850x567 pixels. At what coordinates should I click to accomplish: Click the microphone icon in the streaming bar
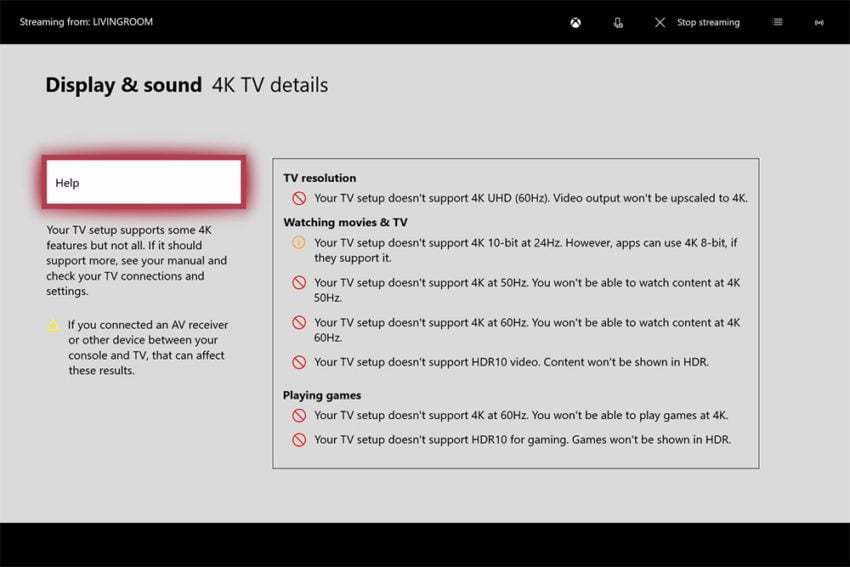pos(618,22)
